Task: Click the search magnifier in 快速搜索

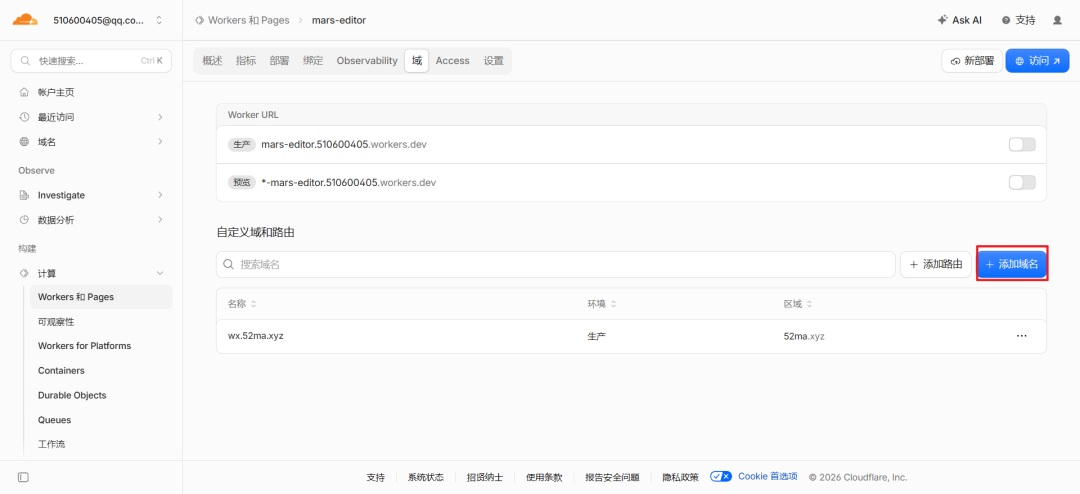Action: (25, 61)
